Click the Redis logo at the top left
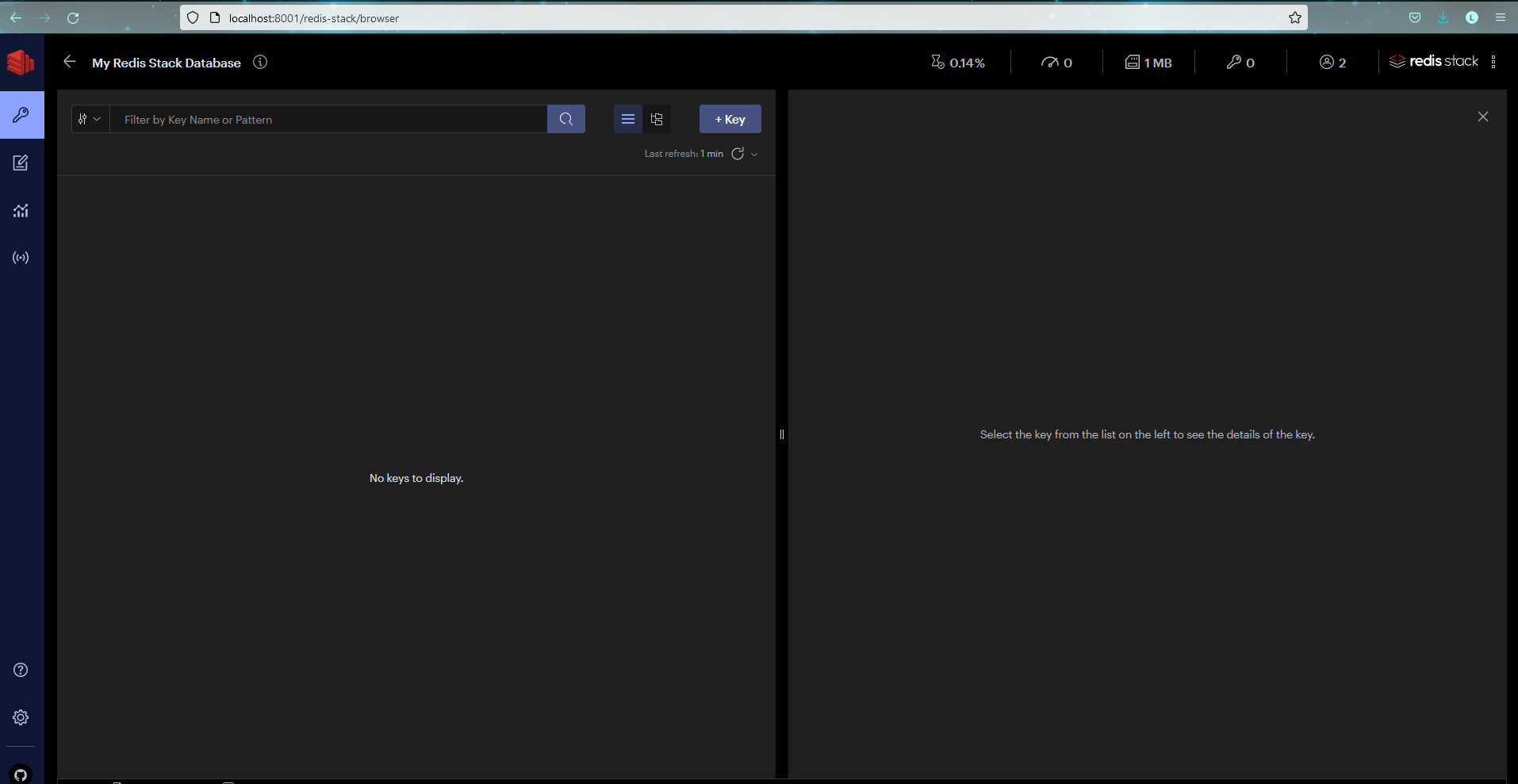Screen dimensions: 1518x784 coord(21,62)
